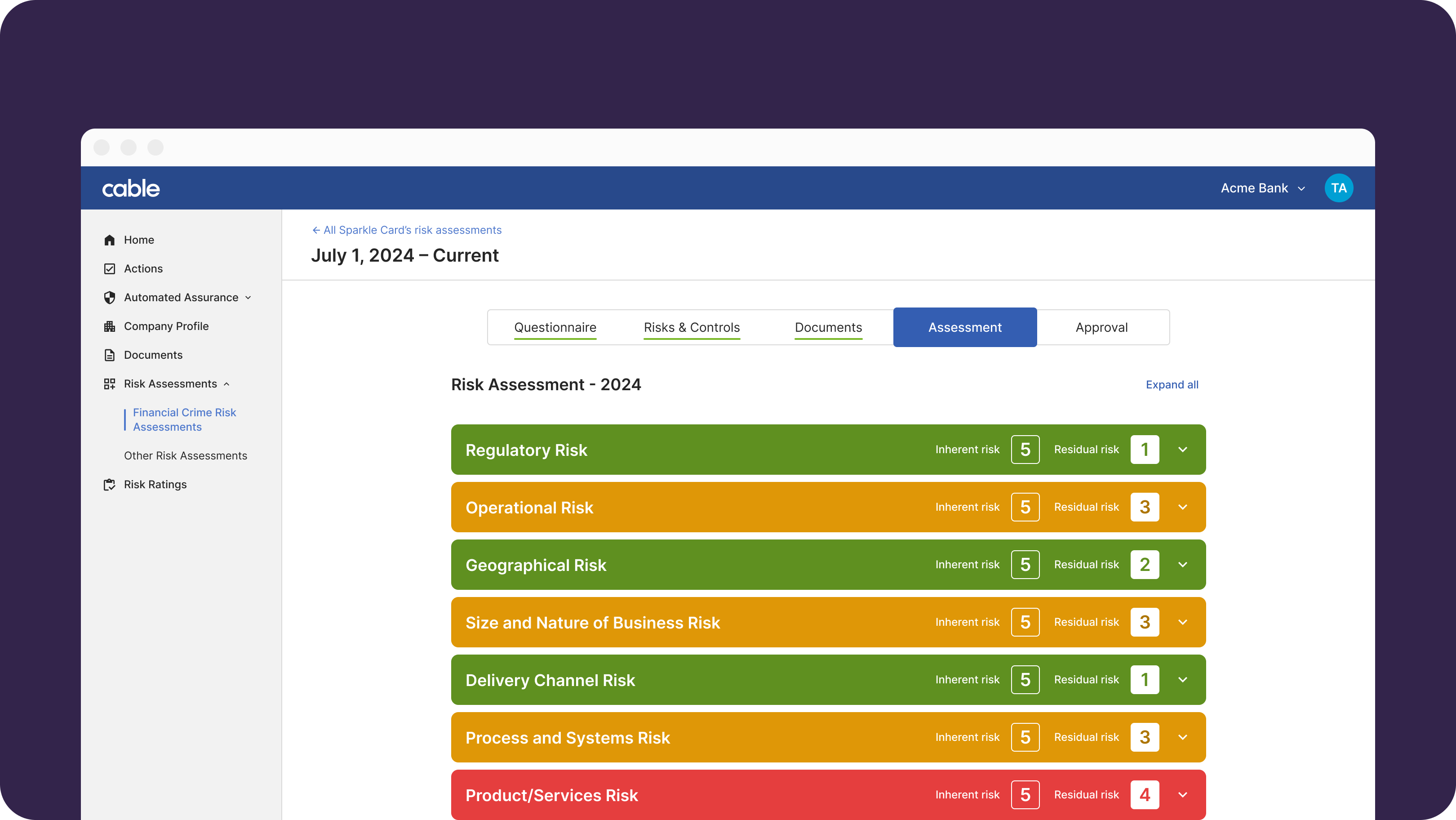Click the Company Profile building icon
Viewport: 1456px width, 820px height.
point(110,326)
